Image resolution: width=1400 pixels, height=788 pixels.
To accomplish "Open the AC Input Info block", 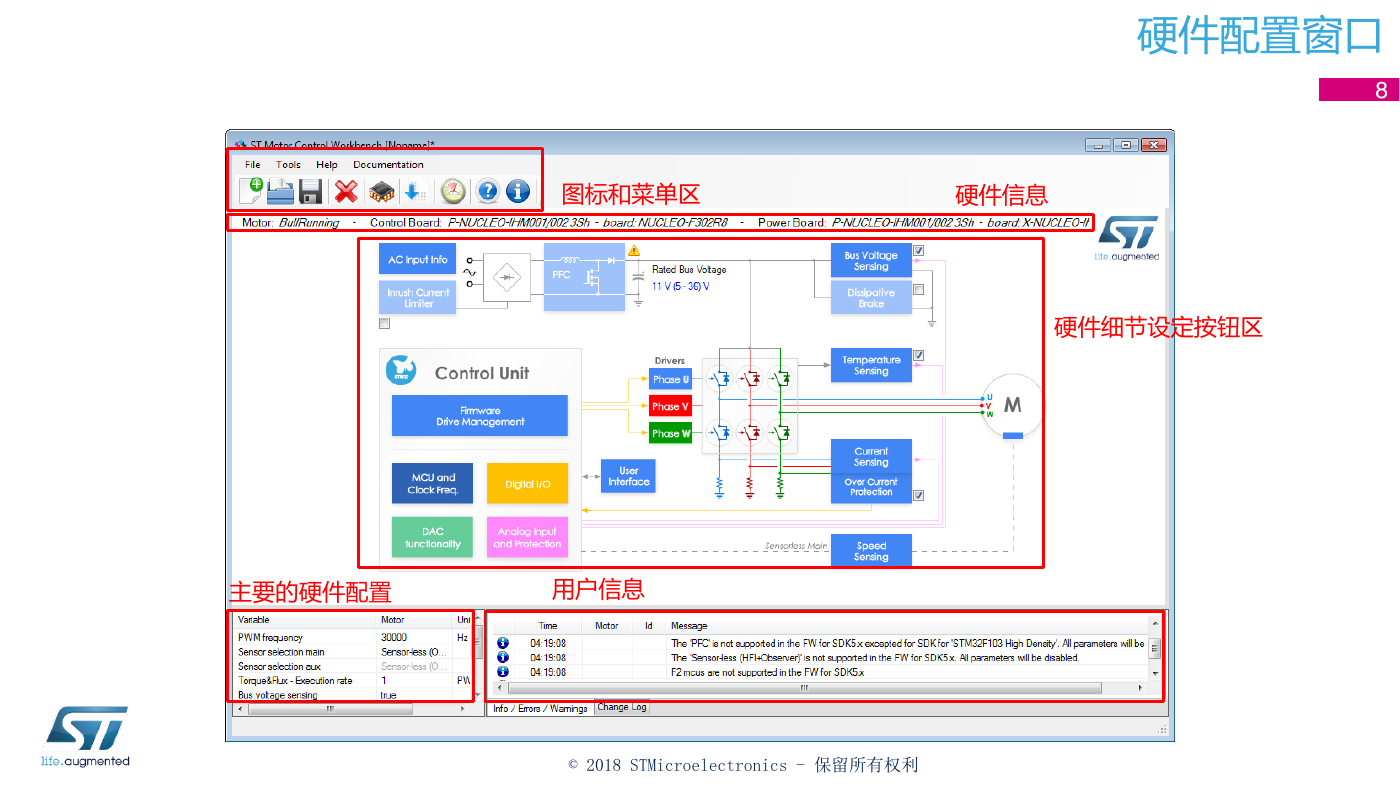I will [x=418, y=260].
